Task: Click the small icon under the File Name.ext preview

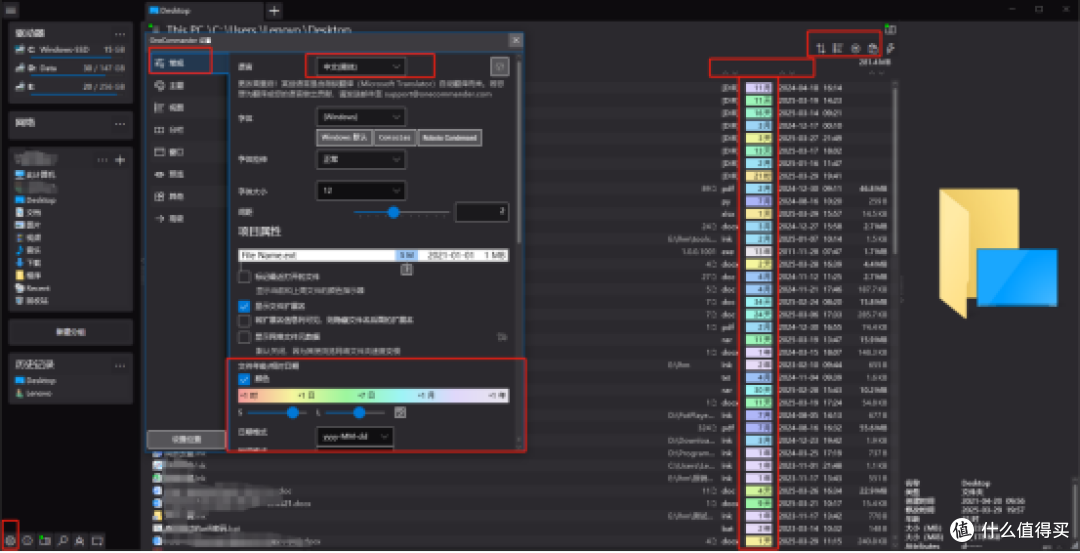Action: coord(406,269)
